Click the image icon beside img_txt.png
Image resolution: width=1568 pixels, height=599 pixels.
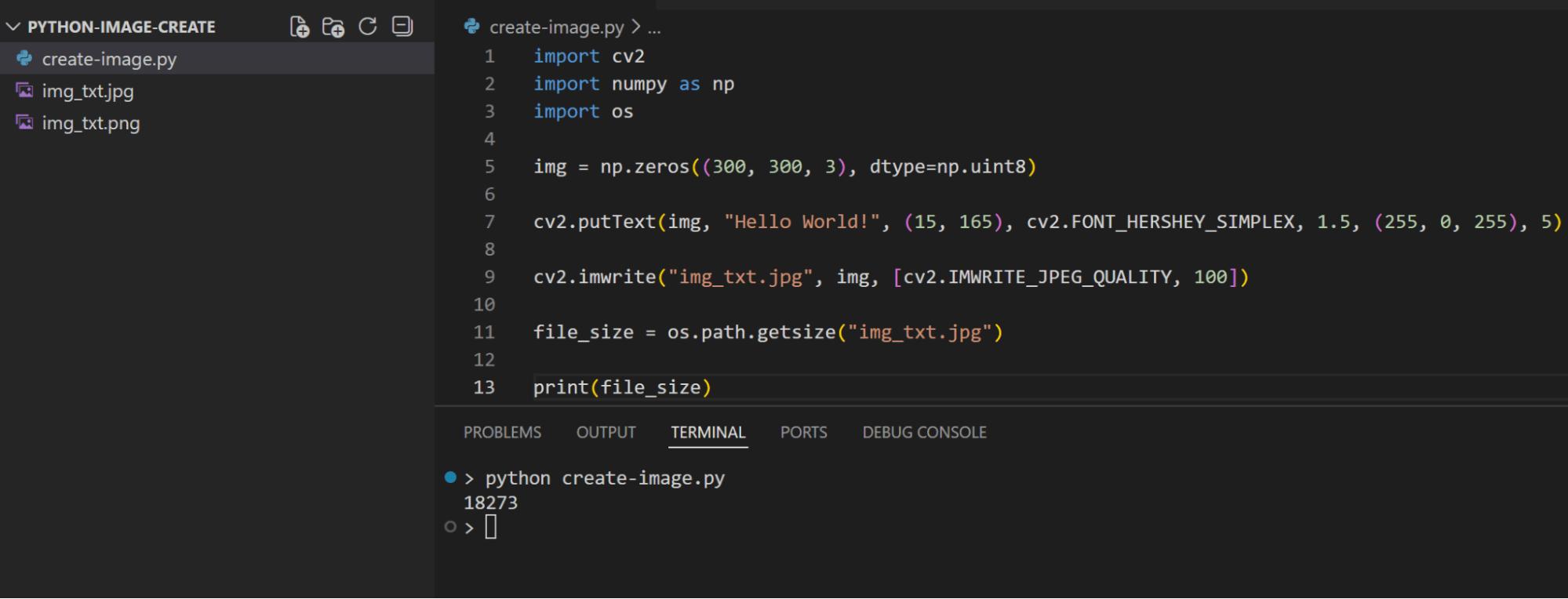(24, 123)
